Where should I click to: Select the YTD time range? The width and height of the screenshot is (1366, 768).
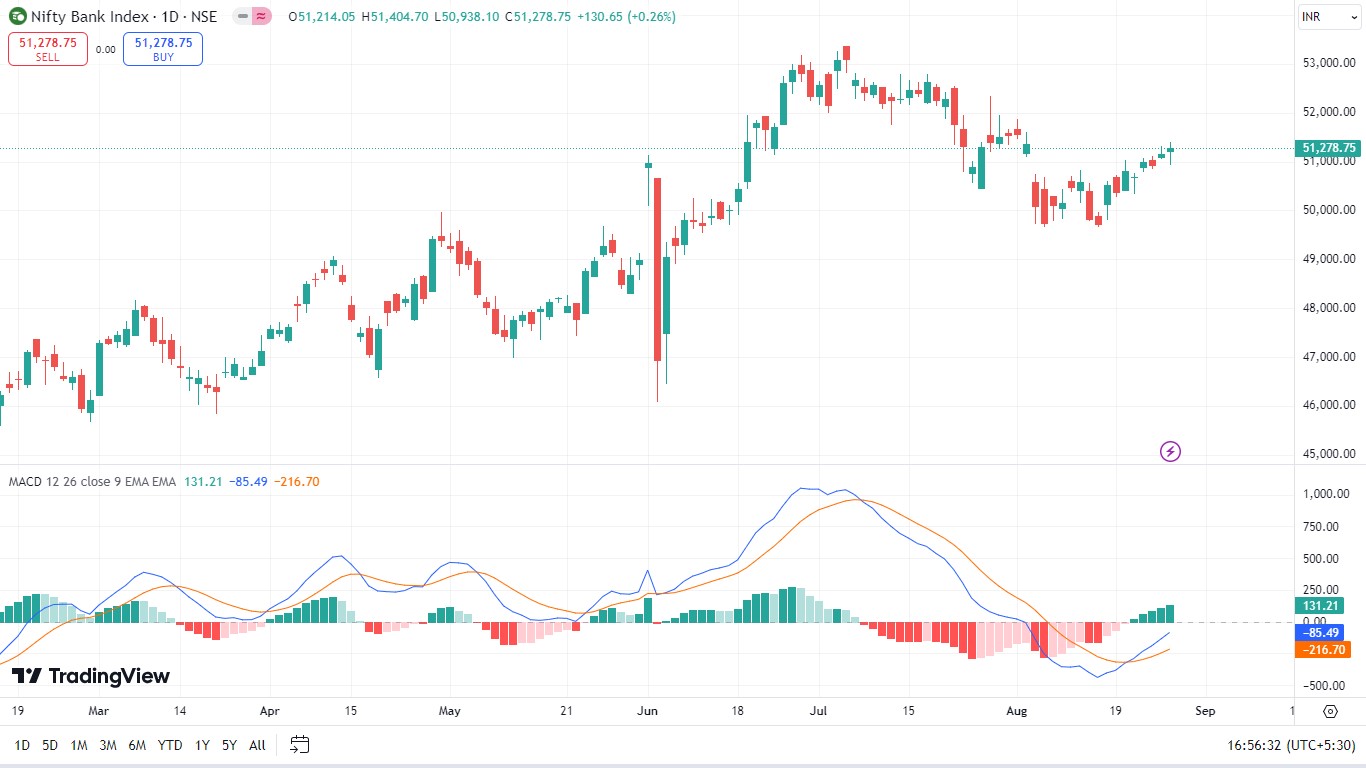(x=170, y=745)
